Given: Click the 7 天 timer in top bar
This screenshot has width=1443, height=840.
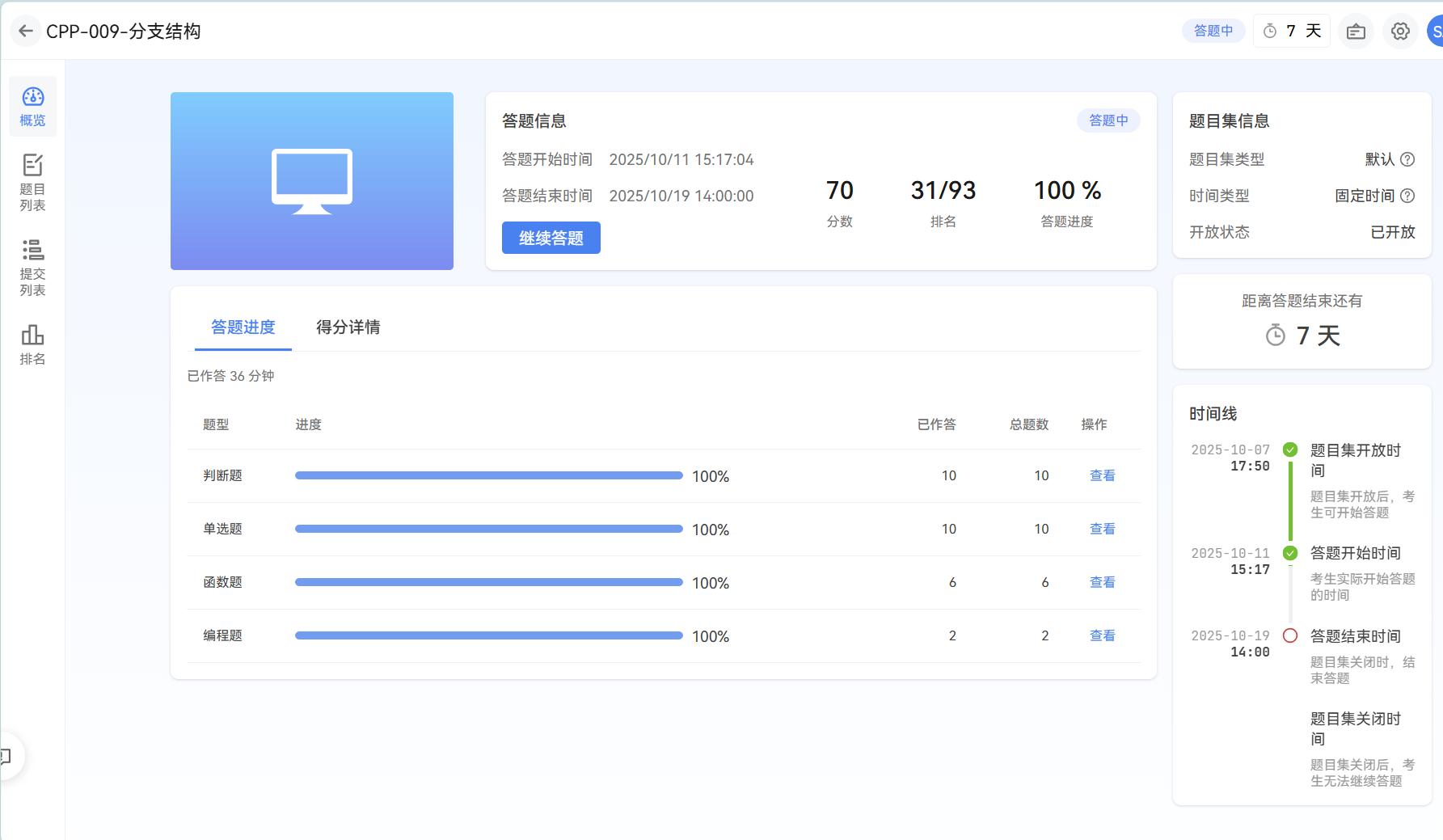Looking at the screenshot, I should tap(1292, 31).
